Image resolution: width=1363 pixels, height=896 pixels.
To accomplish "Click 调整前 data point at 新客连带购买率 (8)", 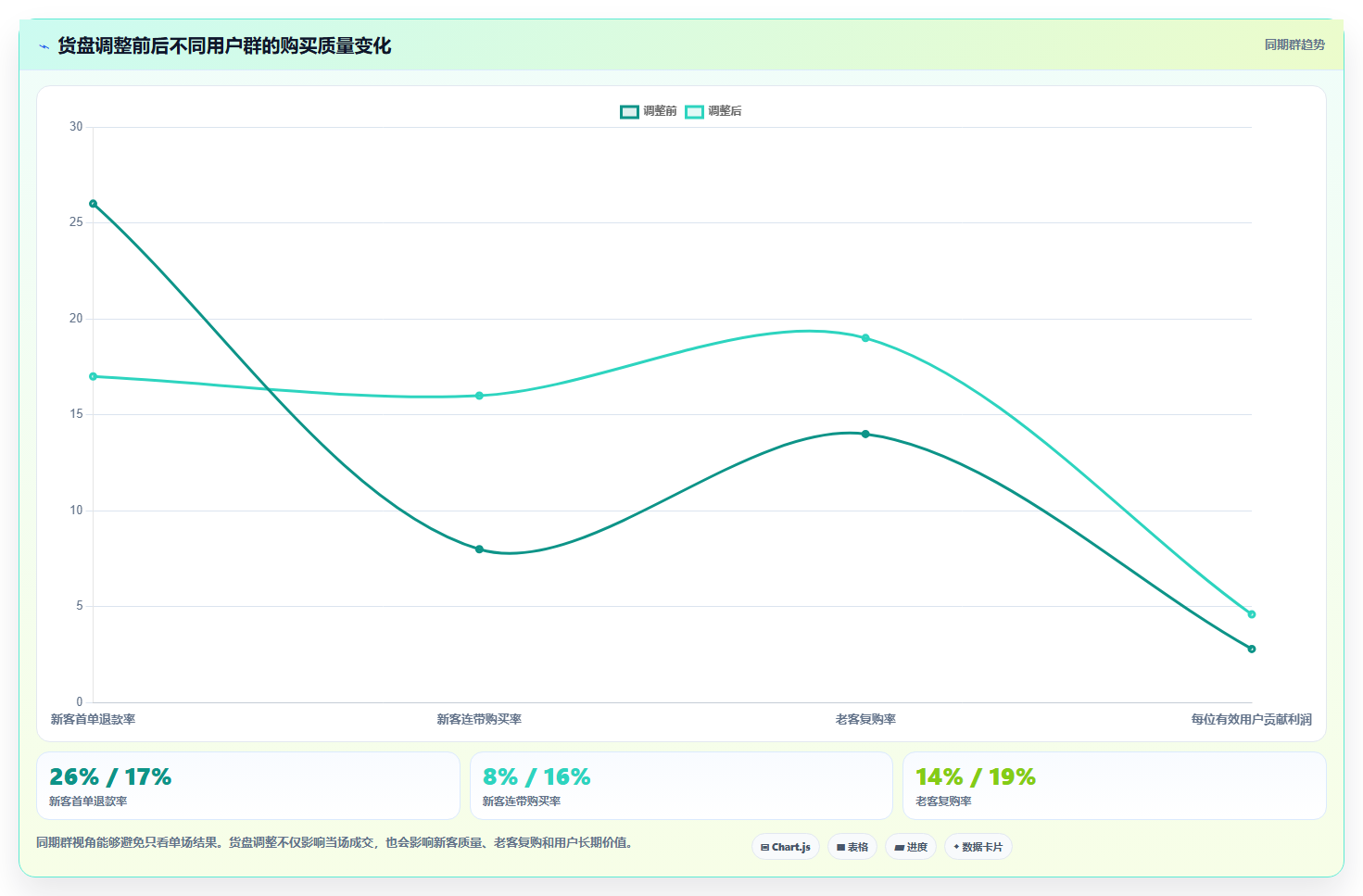I will pyautogui.click(x=479, y=549).
